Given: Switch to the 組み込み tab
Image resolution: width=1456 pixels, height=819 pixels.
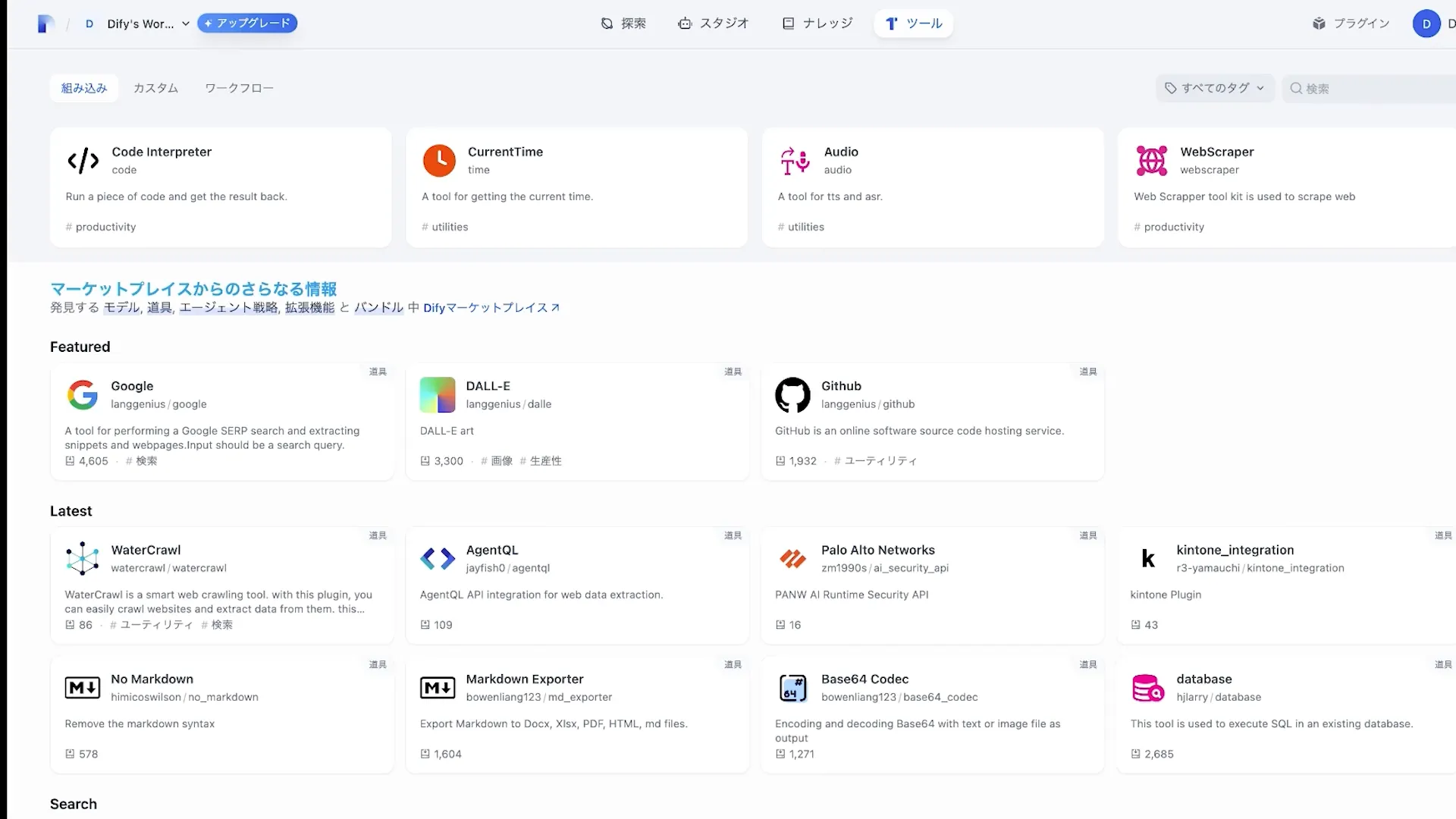Looking at the screenshot, I should coord(84,88).
